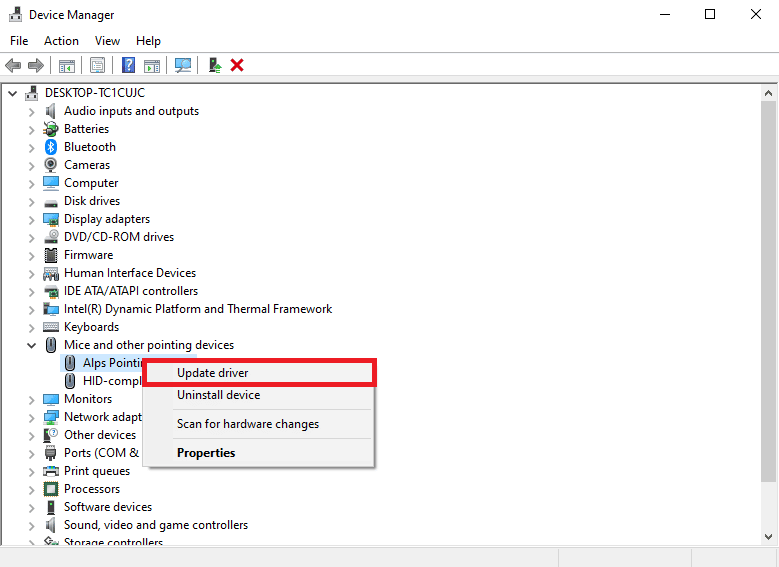Click Update device driver toolbar icon
Image resolution: width=779 pixels, height=567 pixels.
pos(215,65)
